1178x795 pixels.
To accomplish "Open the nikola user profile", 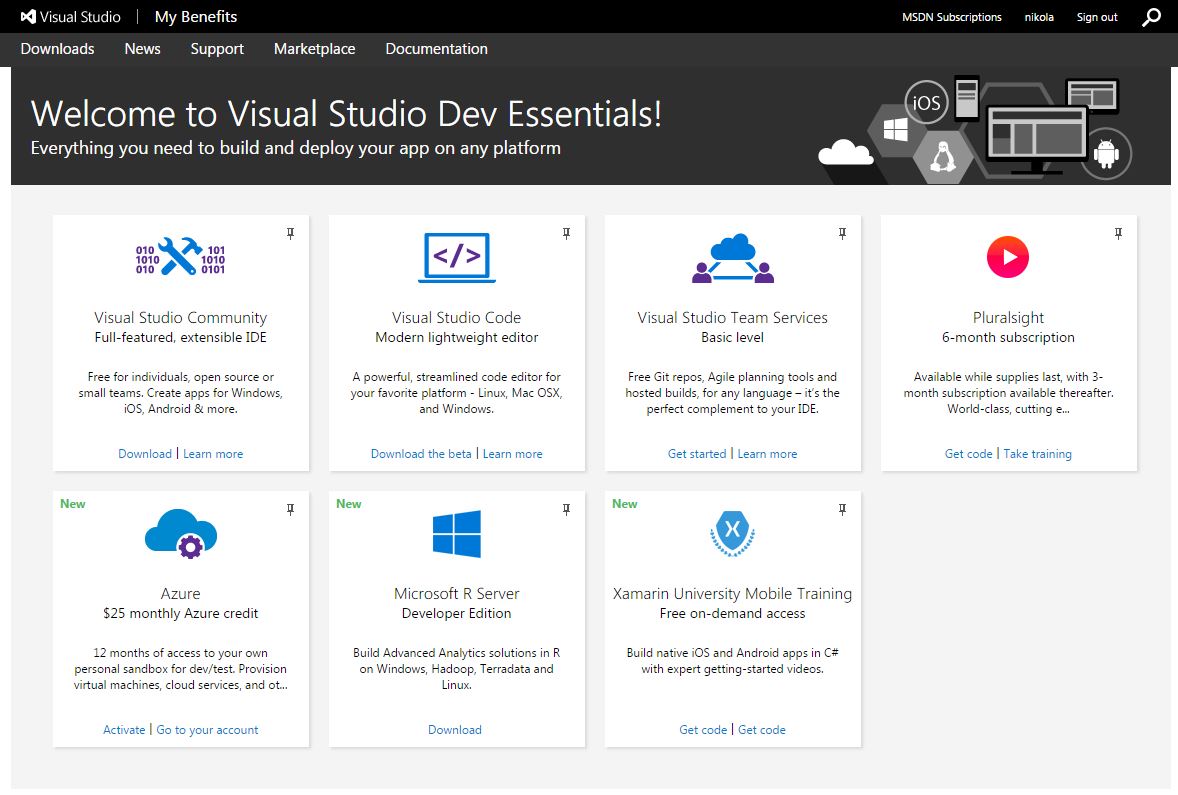I will click(x=1039, y=17).
